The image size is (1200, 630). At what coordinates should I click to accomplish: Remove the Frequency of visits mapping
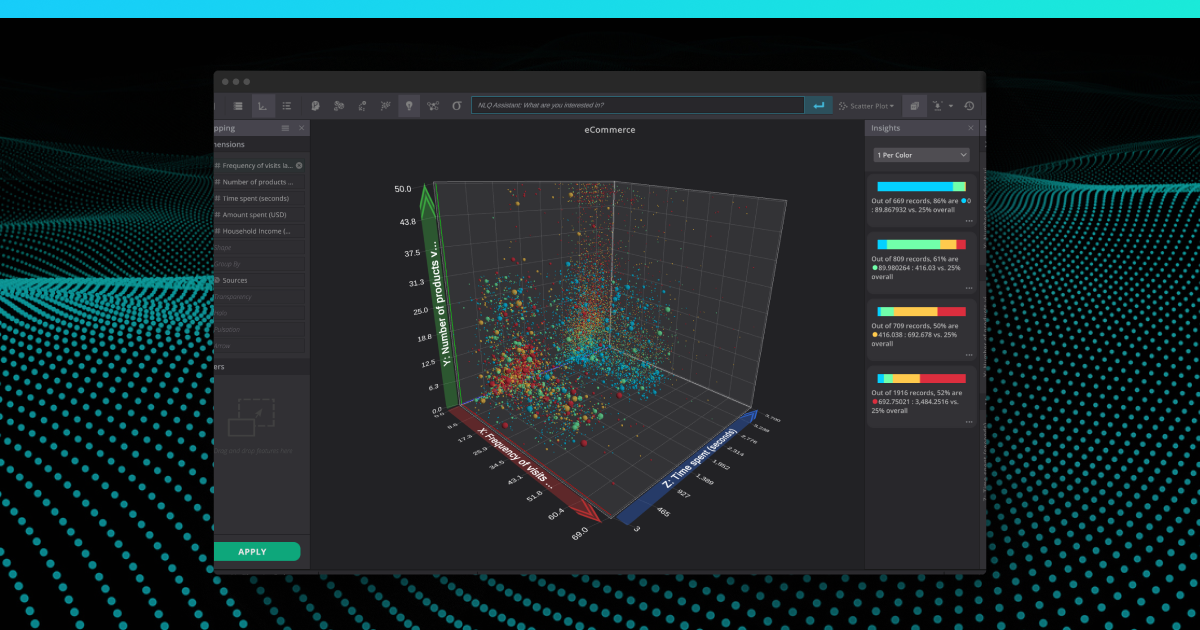(299, 165)
